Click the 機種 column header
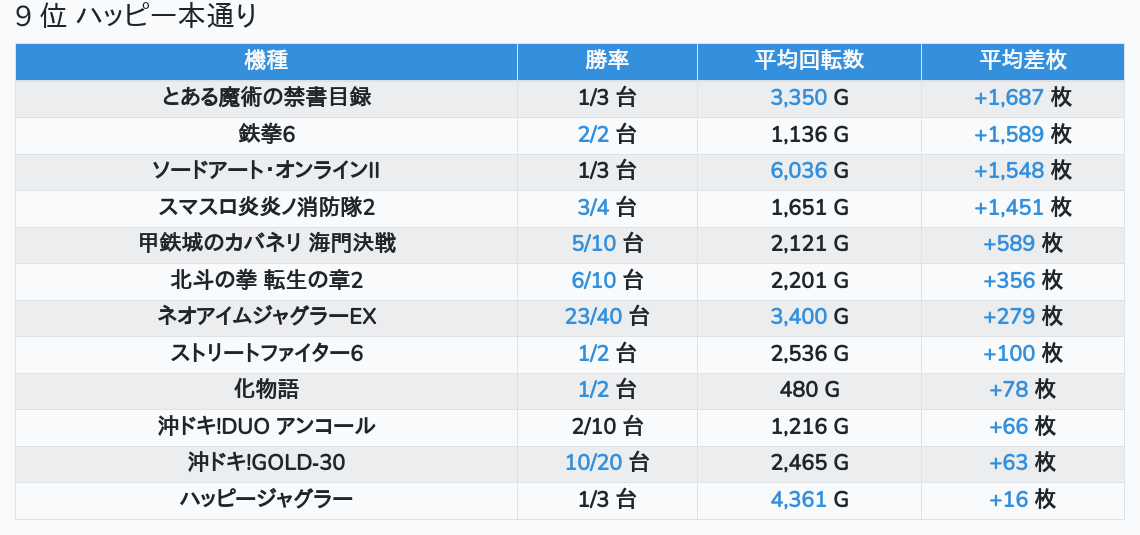This screenshot has width=1140, height=535. [266, 62]
